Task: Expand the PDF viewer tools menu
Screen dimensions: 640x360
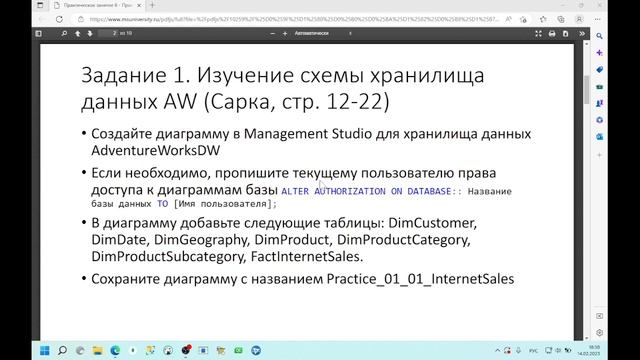Action: pos(582,34)
